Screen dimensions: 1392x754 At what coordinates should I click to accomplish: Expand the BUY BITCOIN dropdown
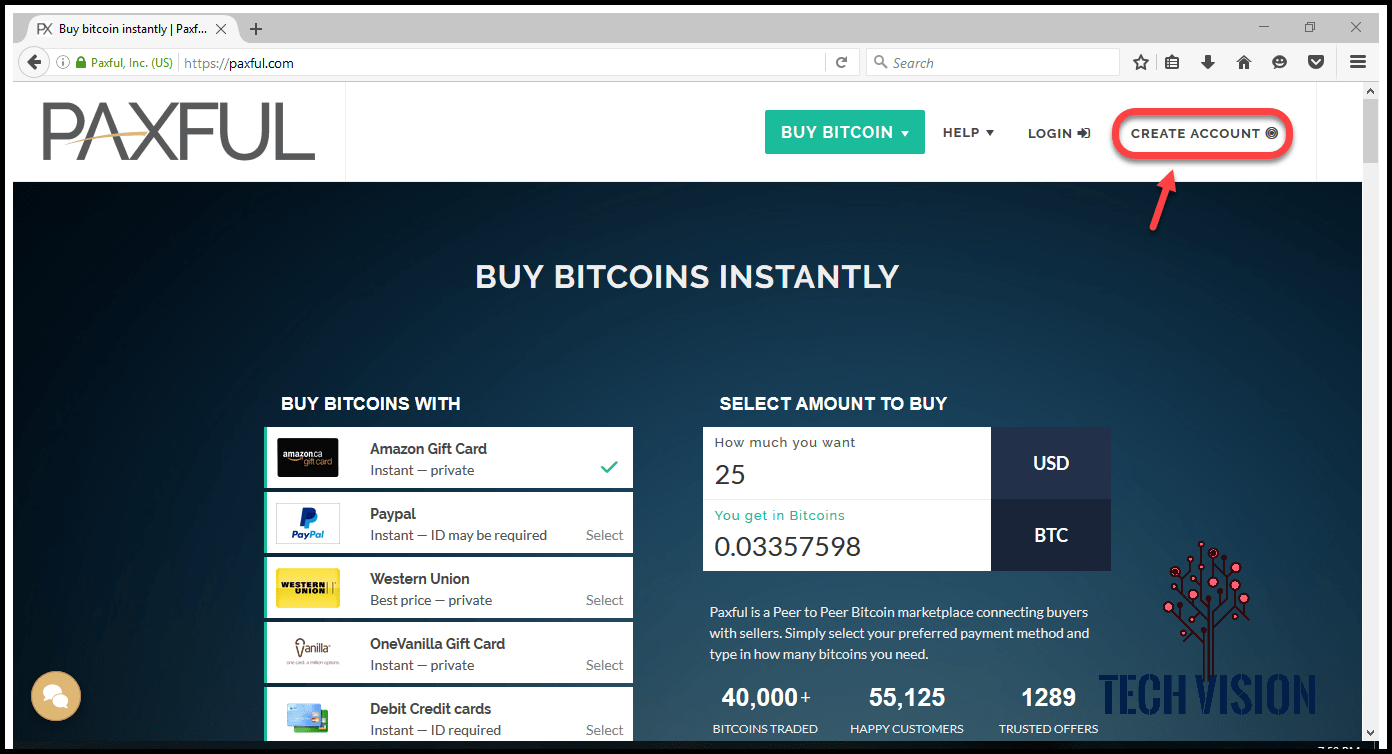point(845,132)
